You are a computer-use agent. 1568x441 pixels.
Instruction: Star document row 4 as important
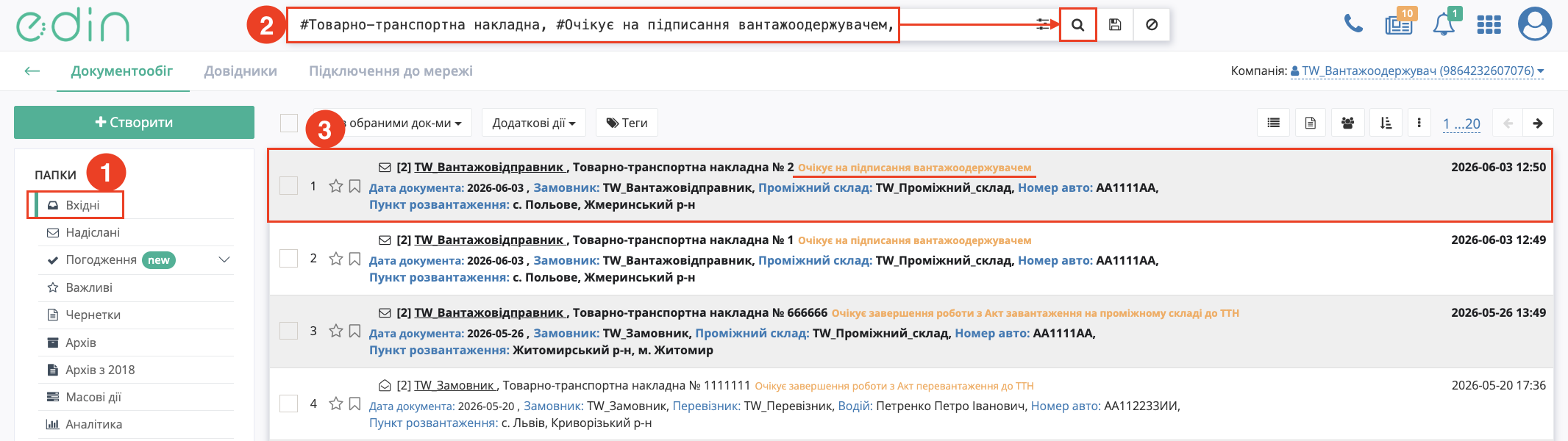[x=336, y=404]
